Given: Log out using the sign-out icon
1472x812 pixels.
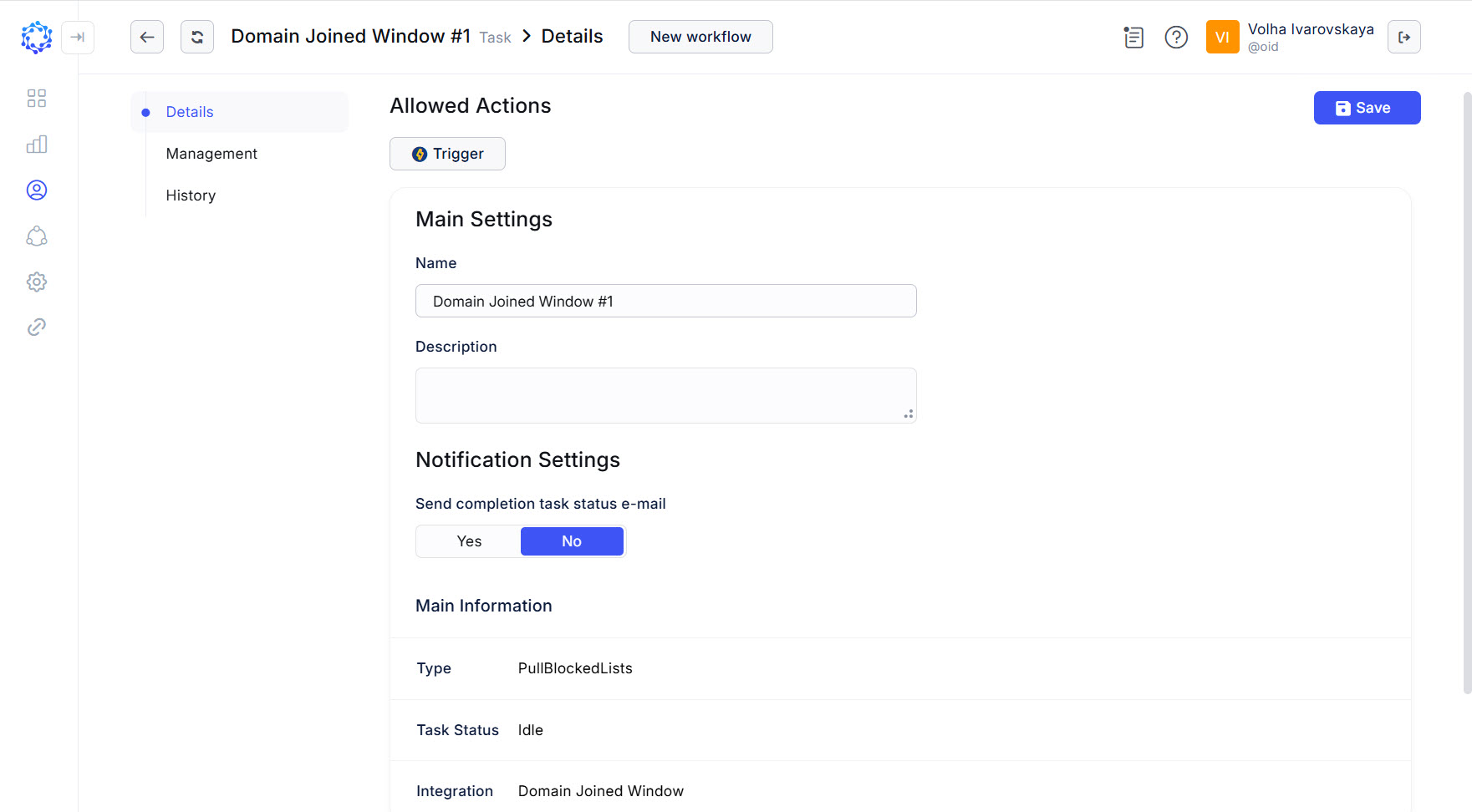Looking at the screenshot, I should click(1404, 37).
